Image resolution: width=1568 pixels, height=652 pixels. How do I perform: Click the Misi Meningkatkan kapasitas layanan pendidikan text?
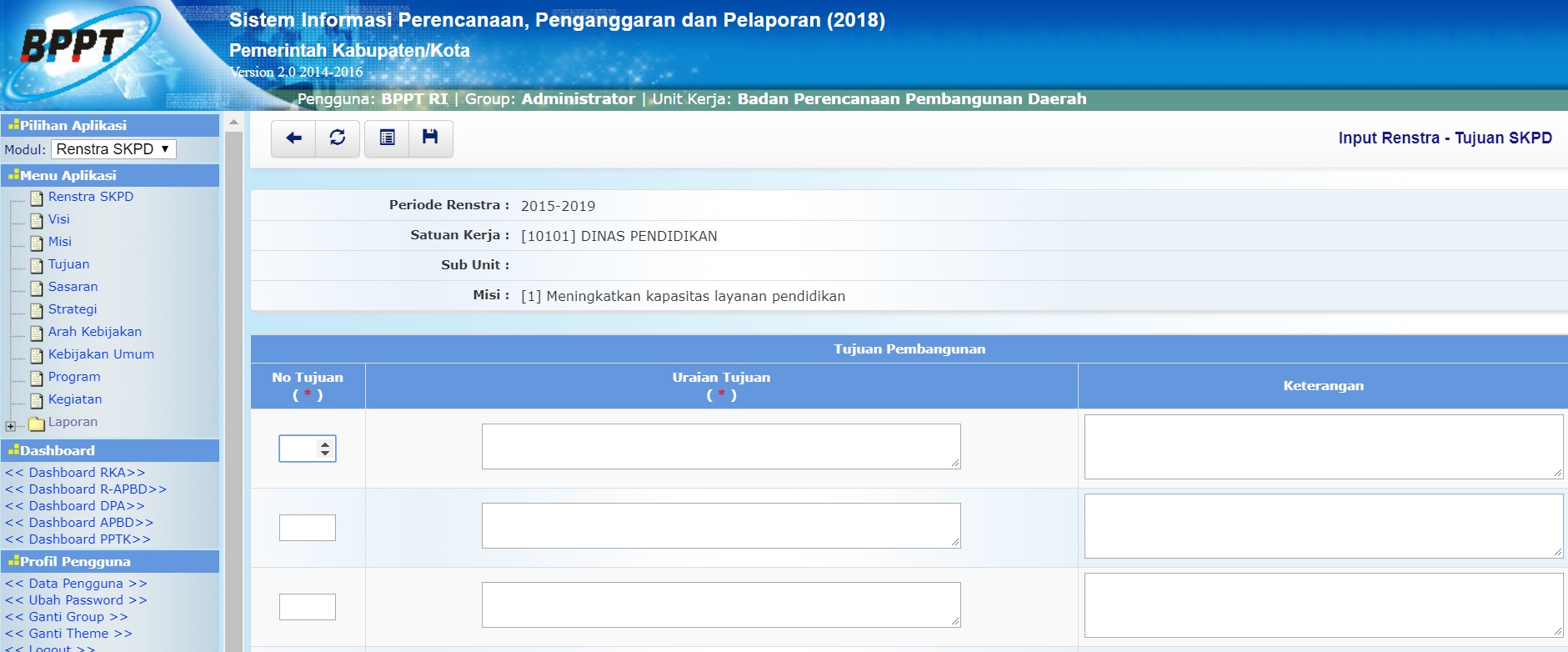point(683,296)
